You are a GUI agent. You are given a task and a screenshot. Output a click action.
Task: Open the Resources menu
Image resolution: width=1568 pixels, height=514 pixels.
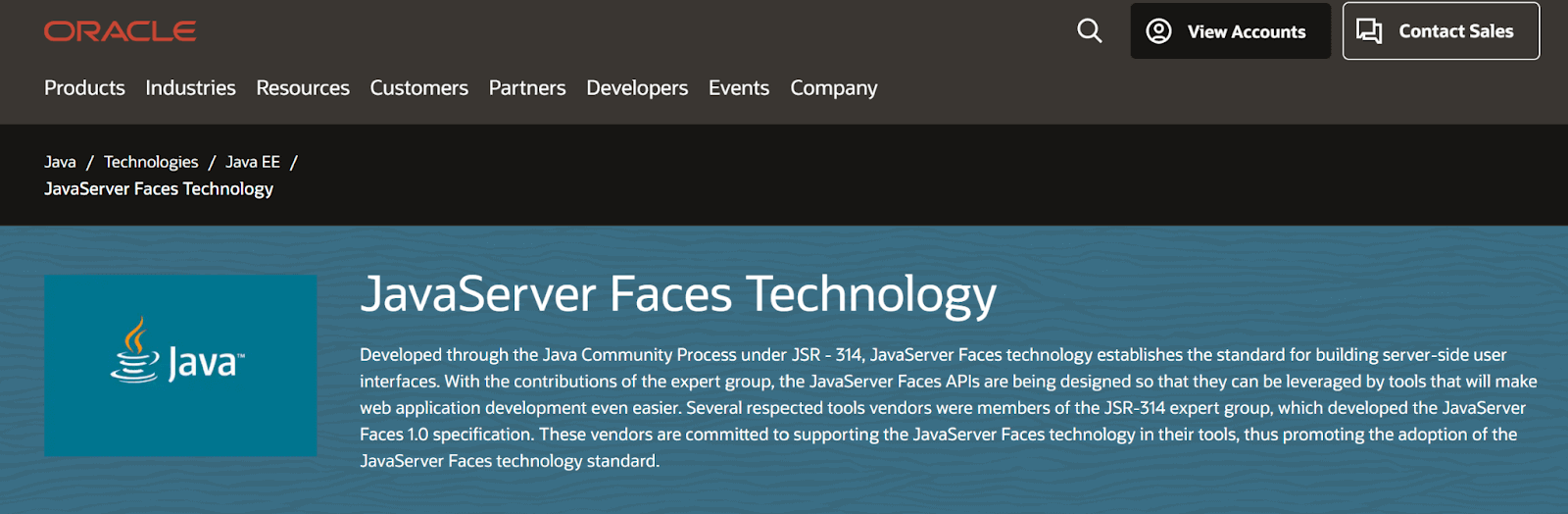click(x=303, y=88)
